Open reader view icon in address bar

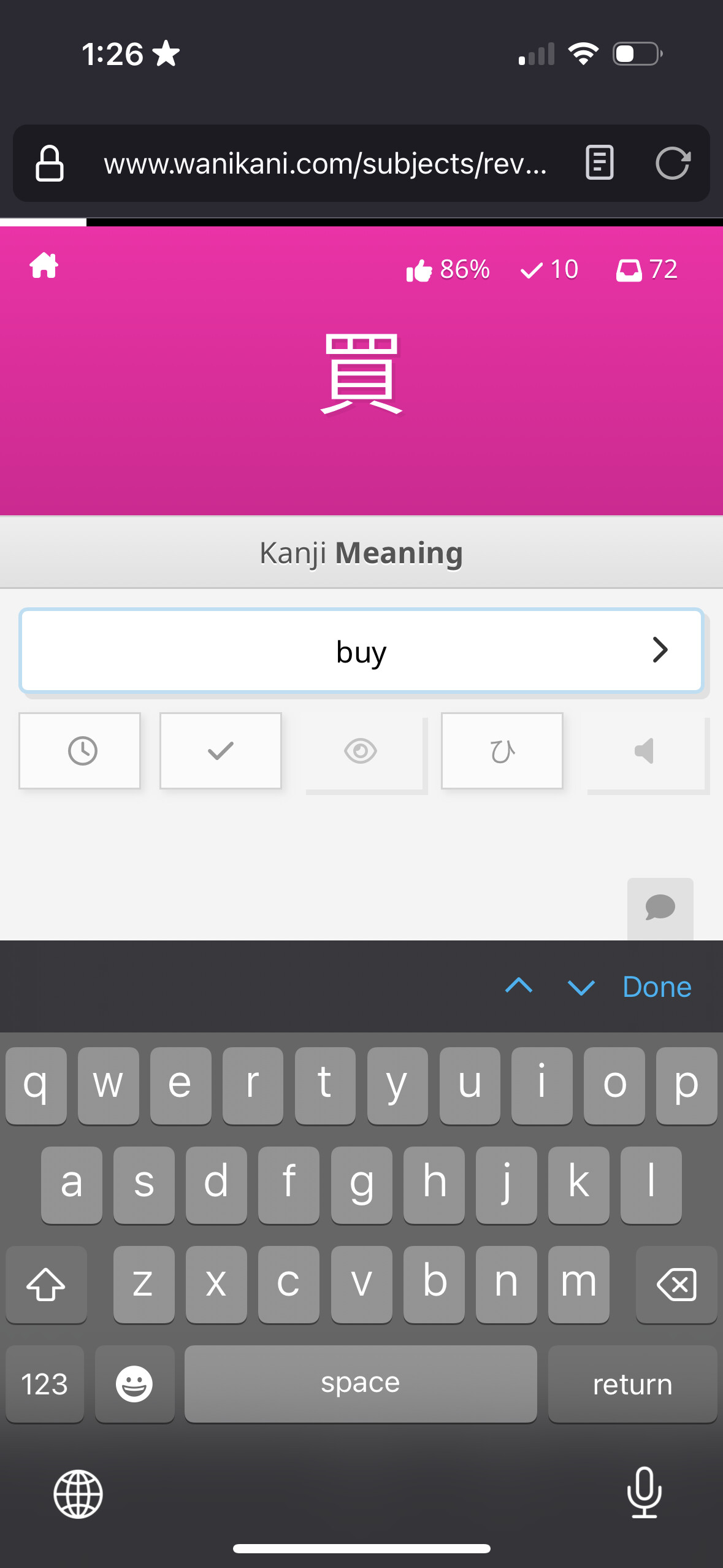[599, 163]
